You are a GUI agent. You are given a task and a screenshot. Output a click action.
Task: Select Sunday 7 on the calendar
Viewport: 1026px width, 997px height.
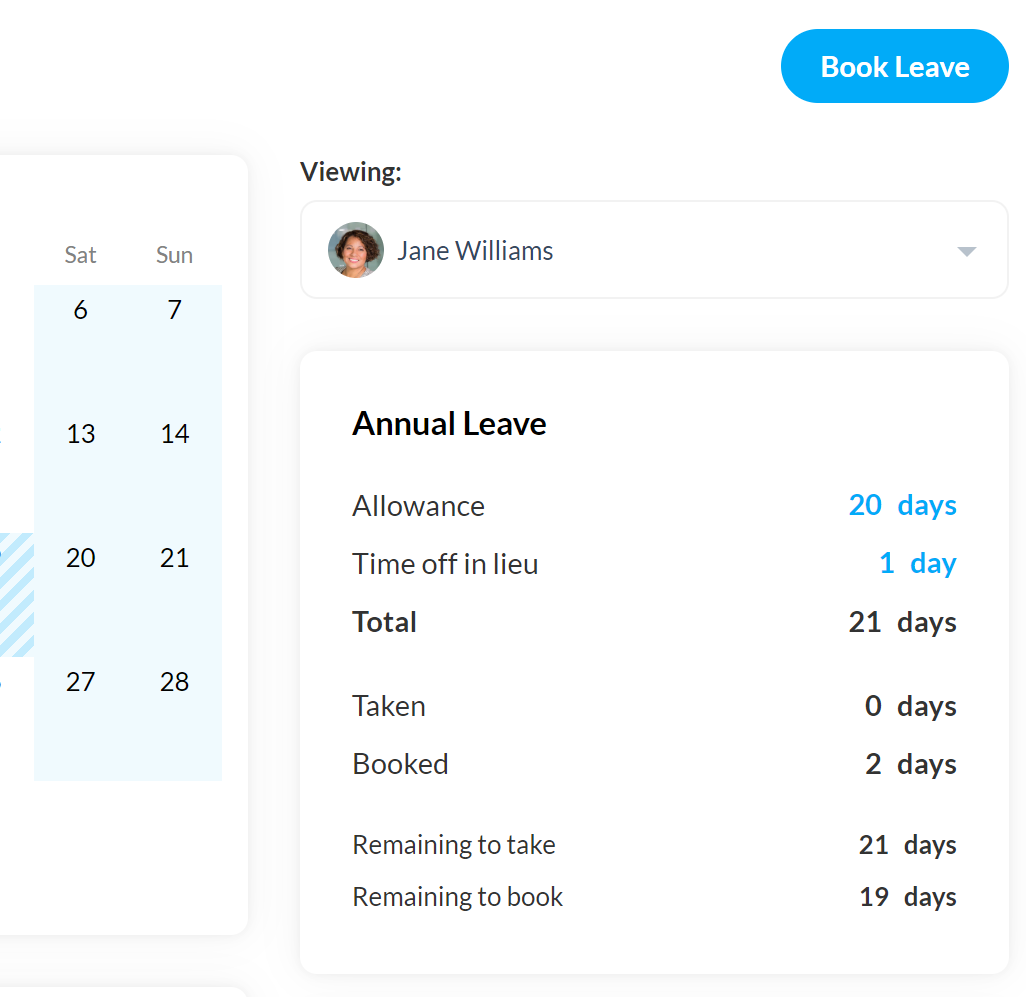coord(175,347)
